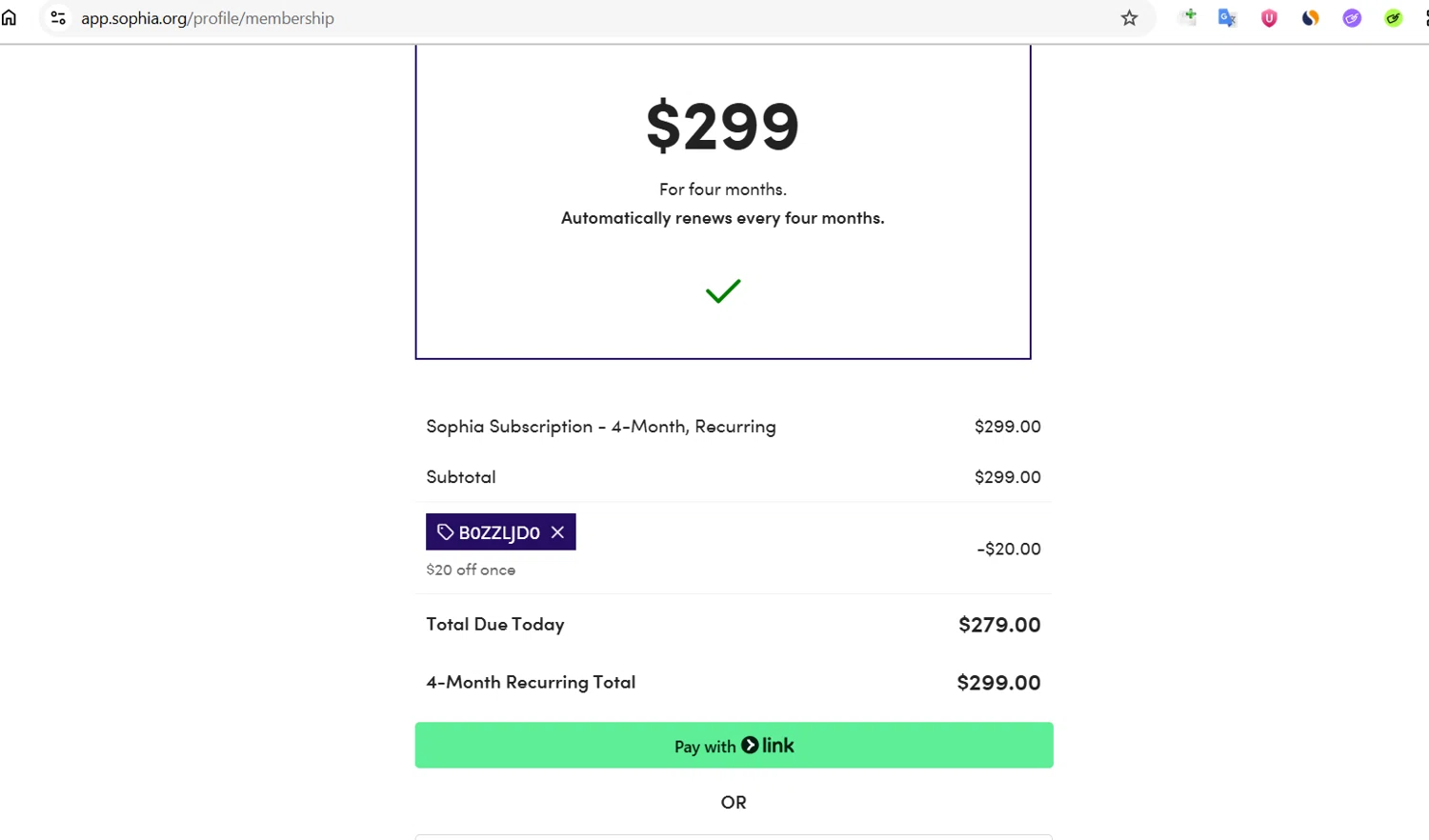This screenshot has width=1429, height=840.
Task: Open the orange and navy swirl extension
Action: click(x=1311, y=18)
